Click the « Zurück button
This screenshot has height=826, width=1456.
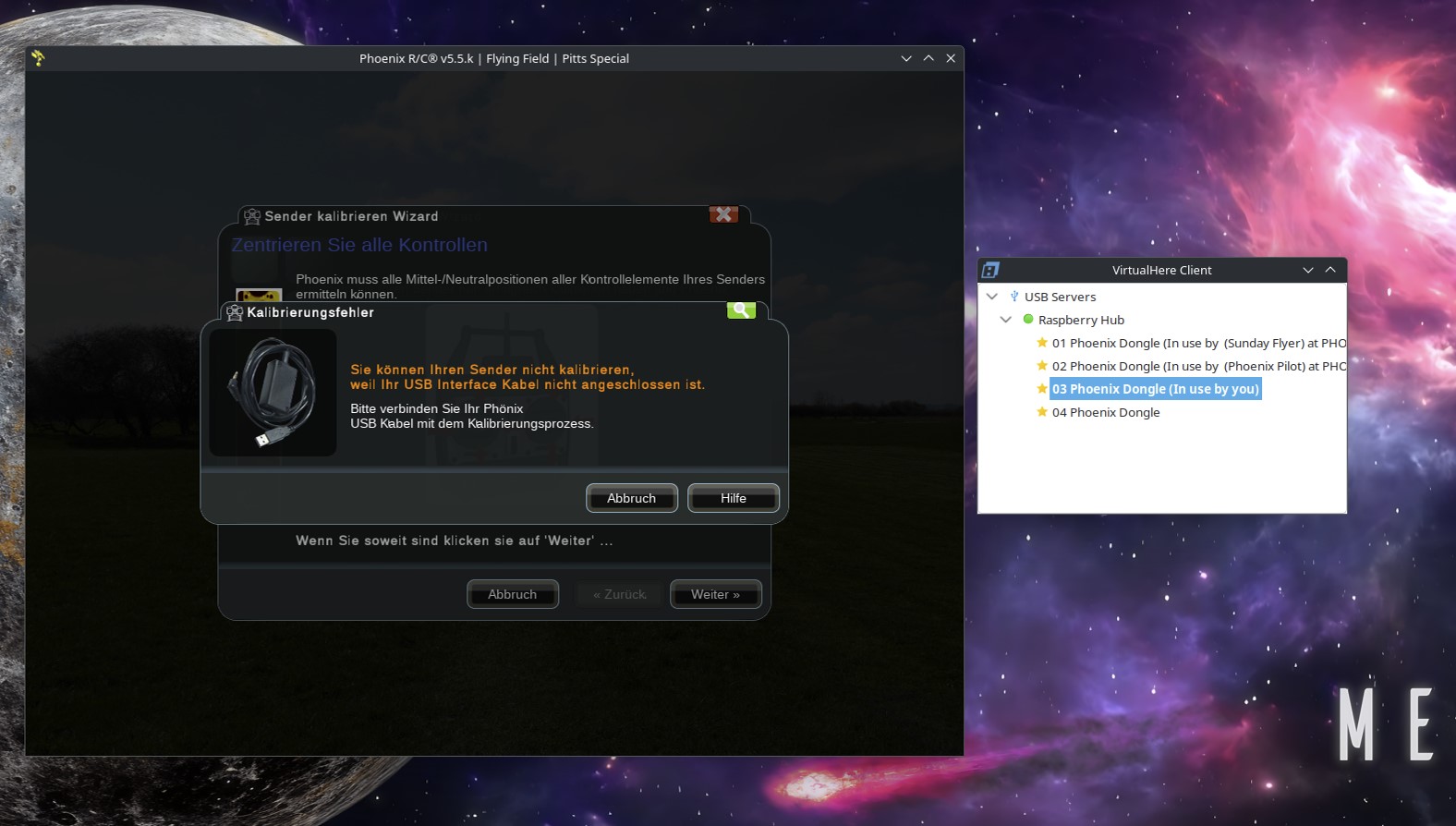620,594
